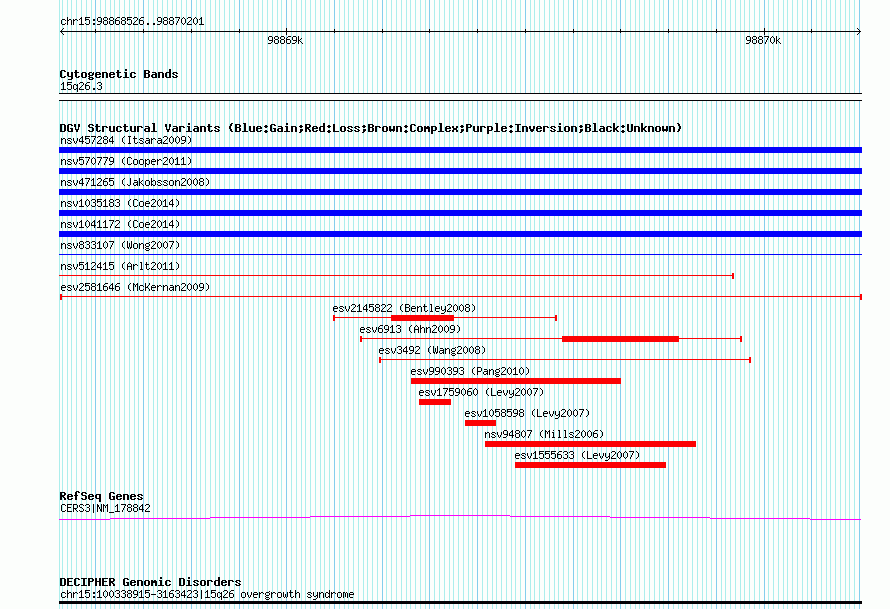Select the red bar under nsv94807
The height and width of the screenshot is (609, 890).
pos(590,444)
